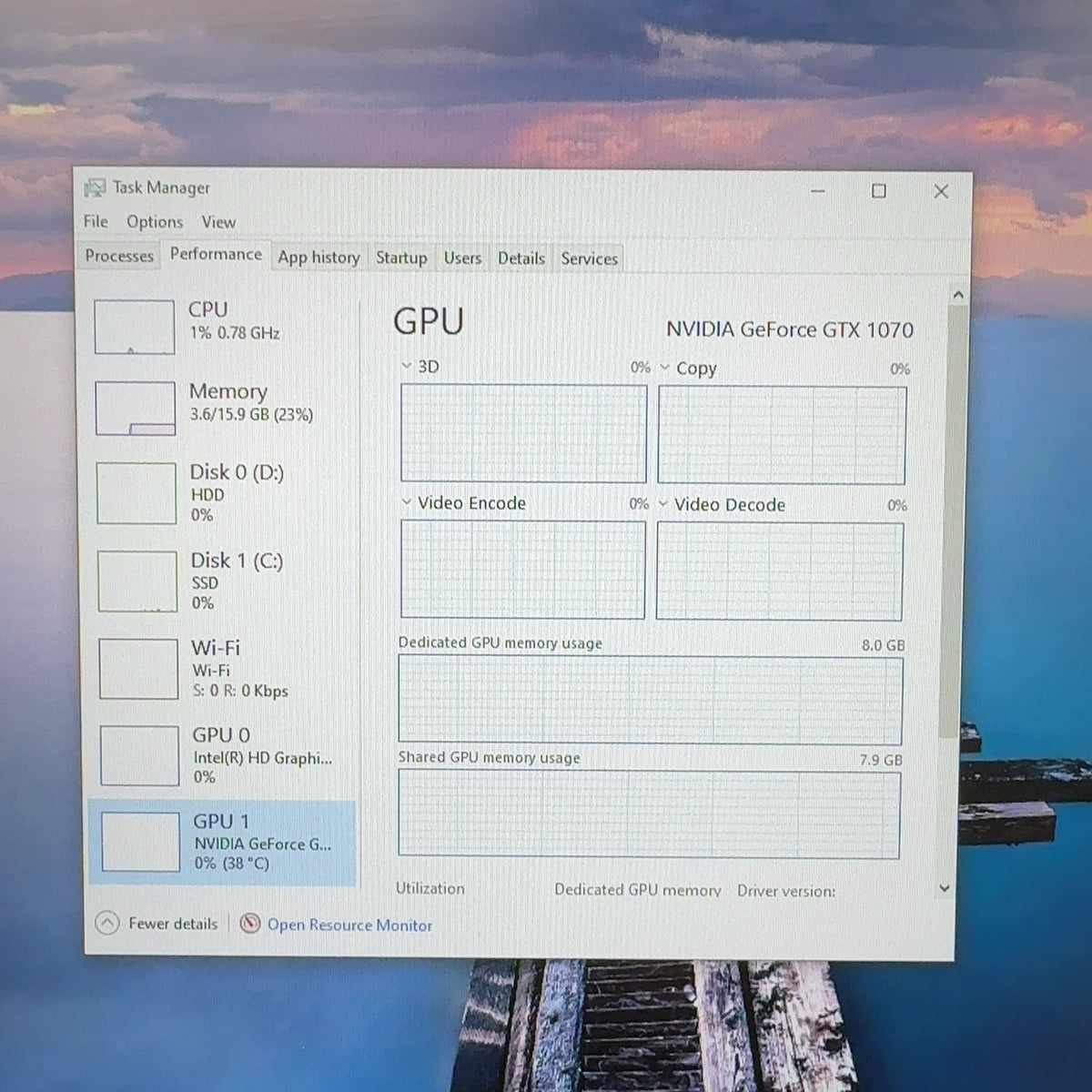1092x1092 pixels.
Task: Select the Wi-Fi graph thumbnail
Action: point(138,669)
